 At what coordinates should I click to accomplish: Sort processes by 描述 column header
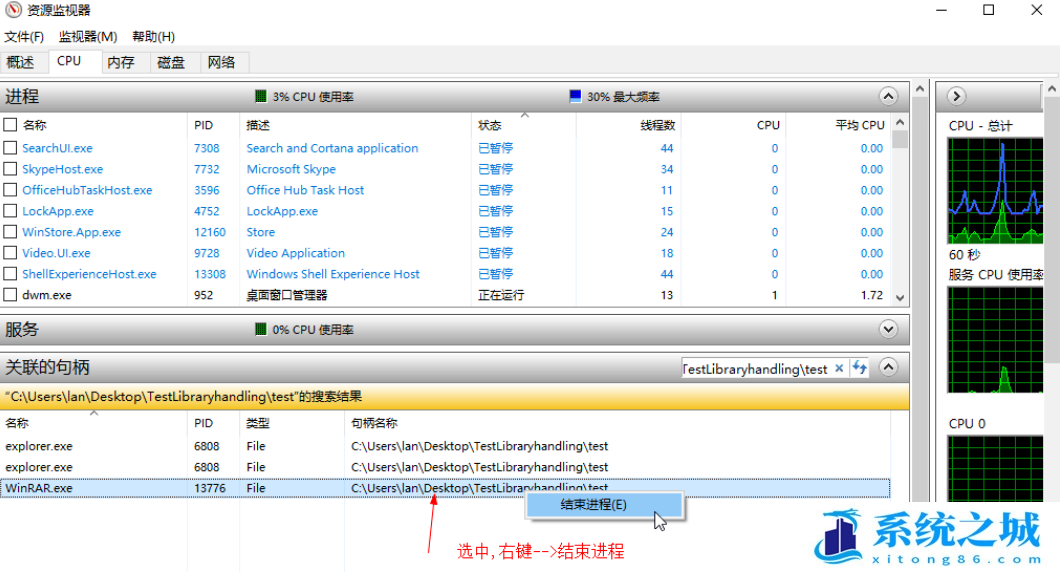point(258,125)
